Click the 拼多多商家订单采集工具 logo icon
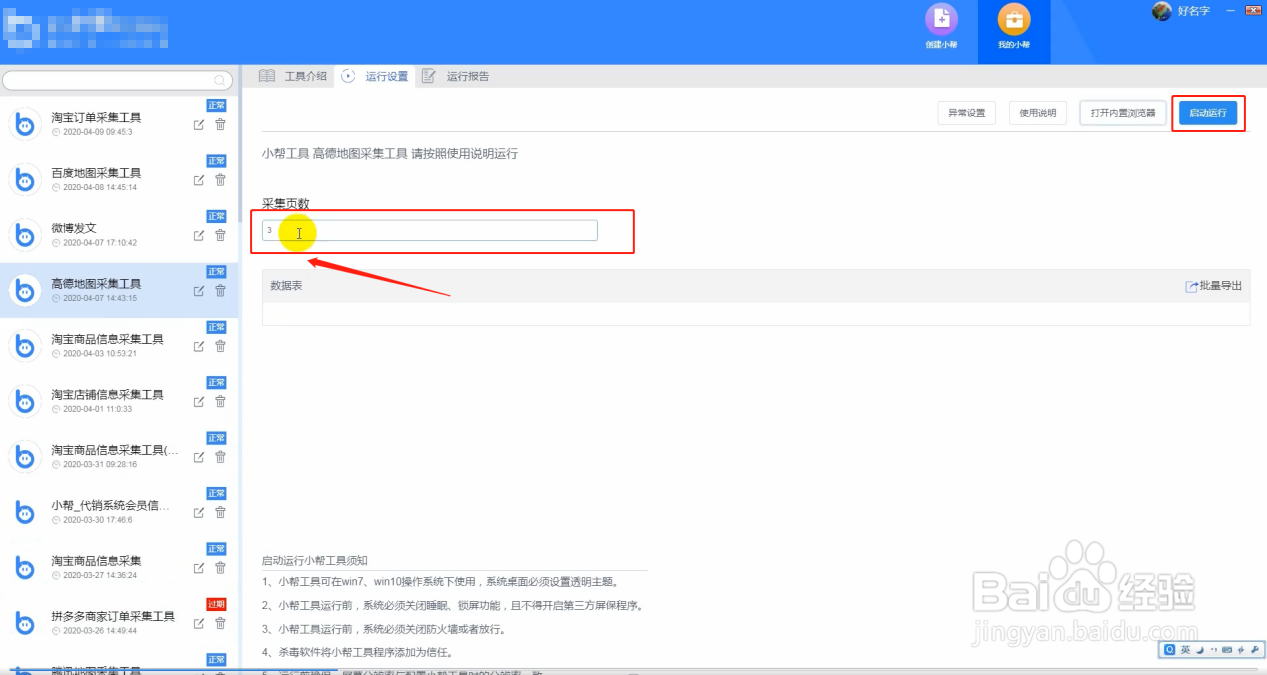 coord(24,623)
